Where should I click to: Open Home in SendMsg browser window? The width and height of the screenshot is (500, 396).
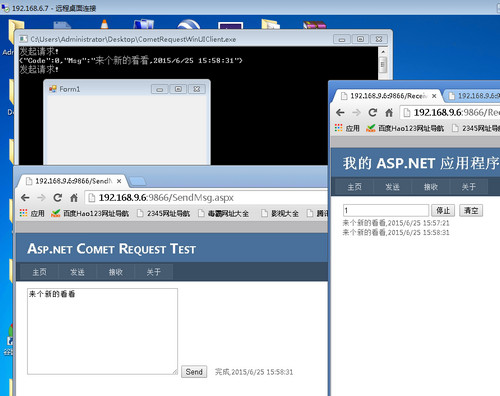coord(74,198)
